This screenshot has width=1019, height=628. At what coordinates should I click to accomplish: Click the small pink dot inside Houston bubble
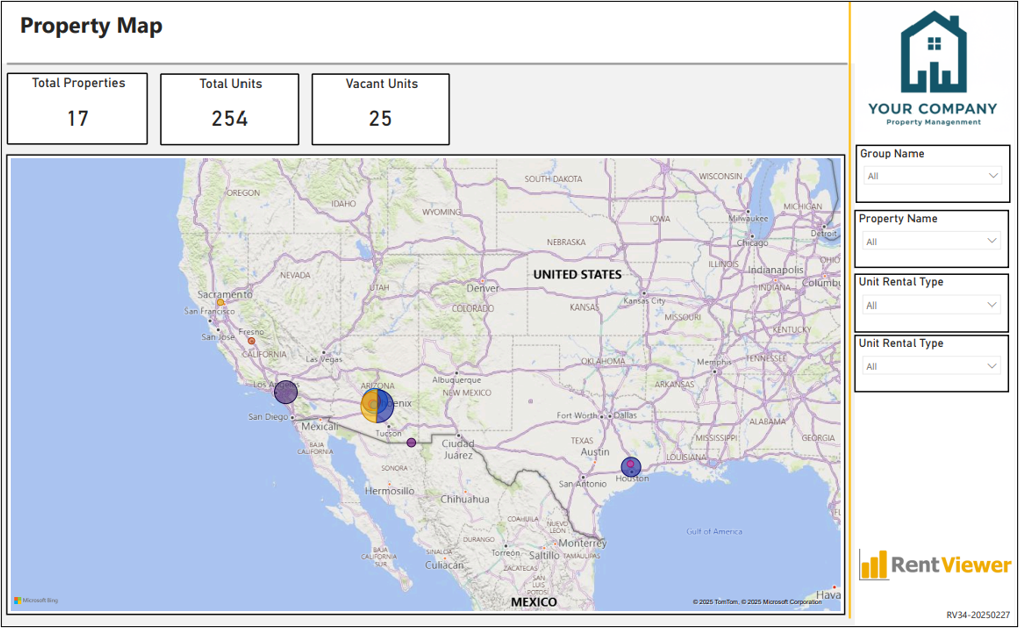pyautogui.click(x=630, y=464)
